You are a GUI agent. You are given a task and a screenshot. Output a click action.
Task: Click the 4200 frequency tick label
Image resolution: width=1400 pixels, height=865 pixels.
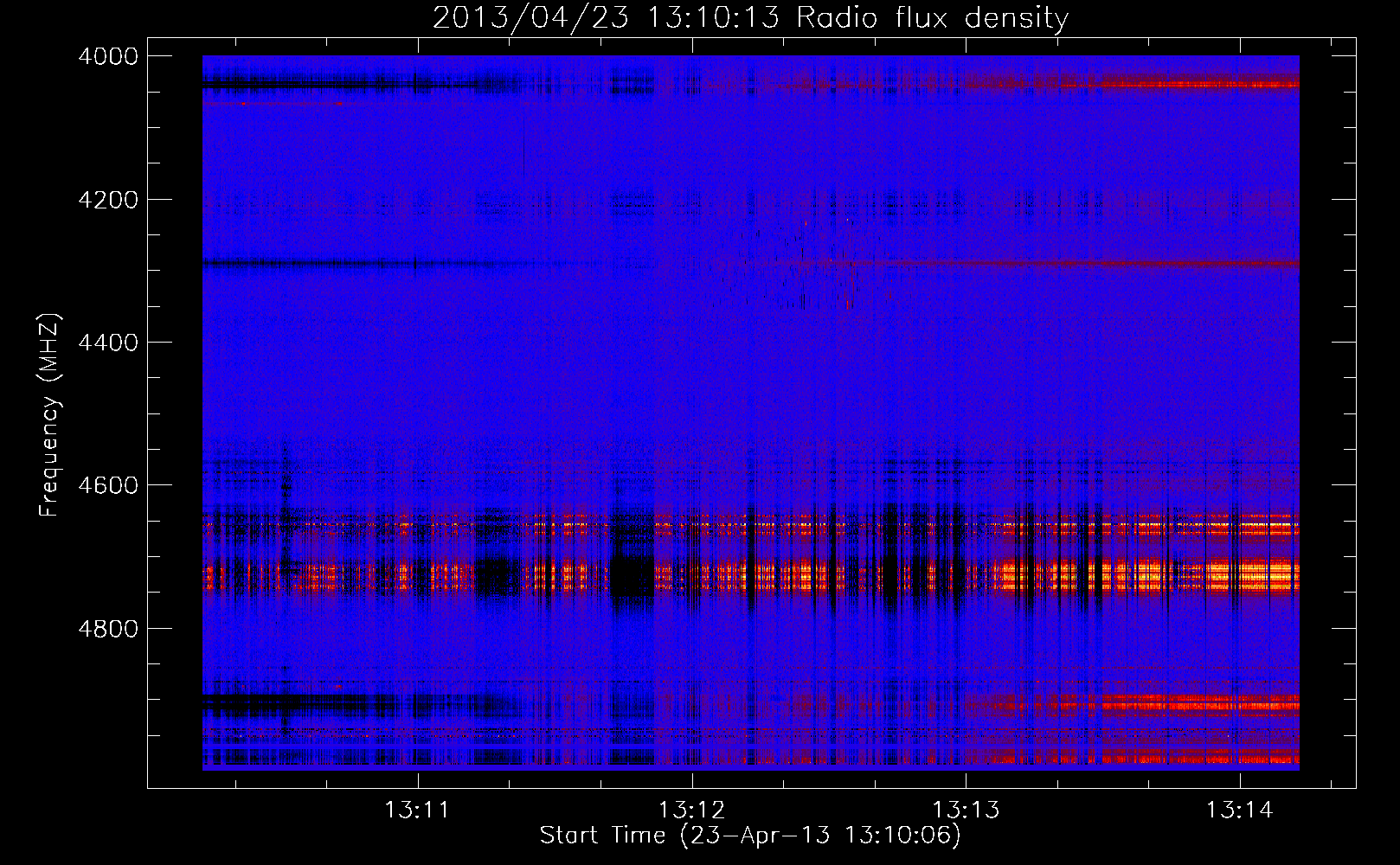tap(108, 199)
